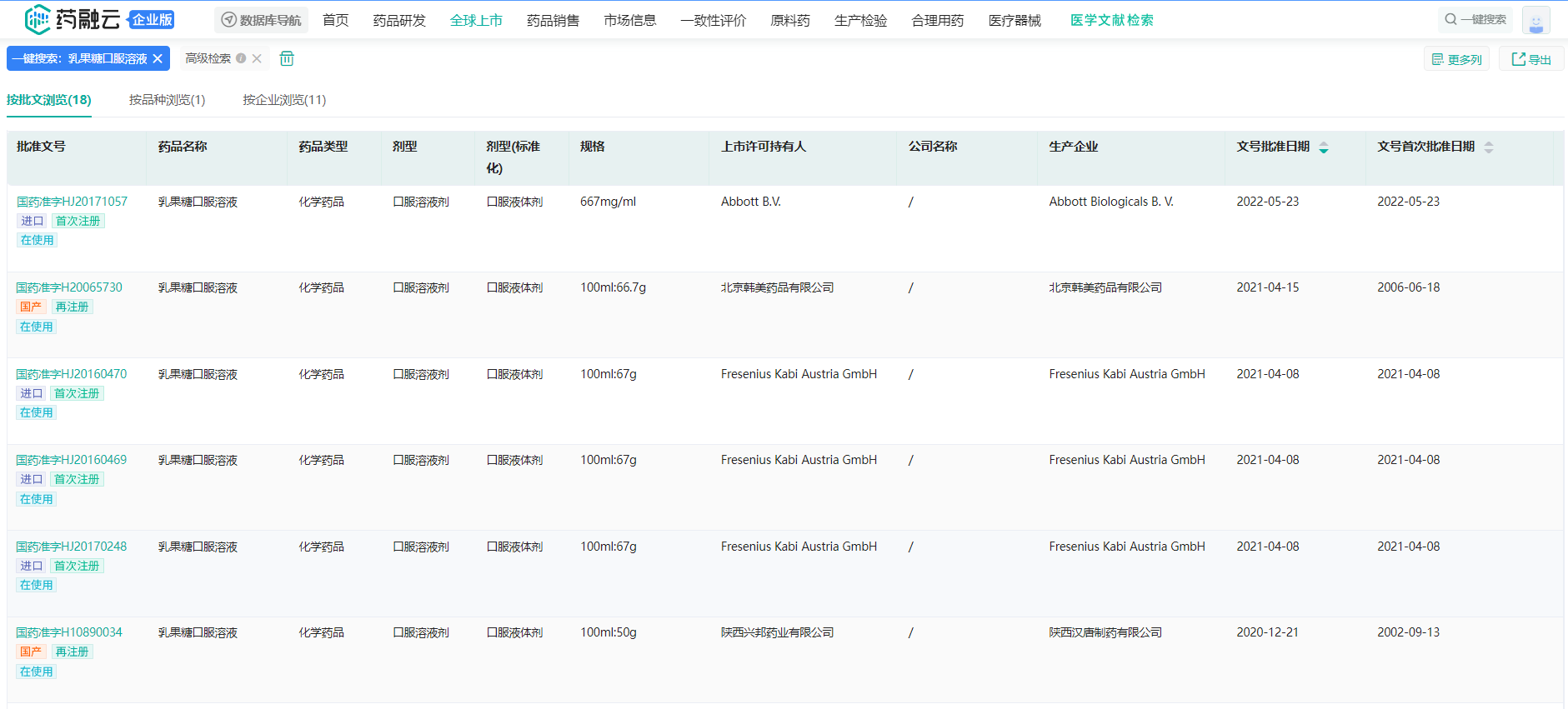Open the 药品研发 menu
This screenshot has width=1568, height=709.
399,20
